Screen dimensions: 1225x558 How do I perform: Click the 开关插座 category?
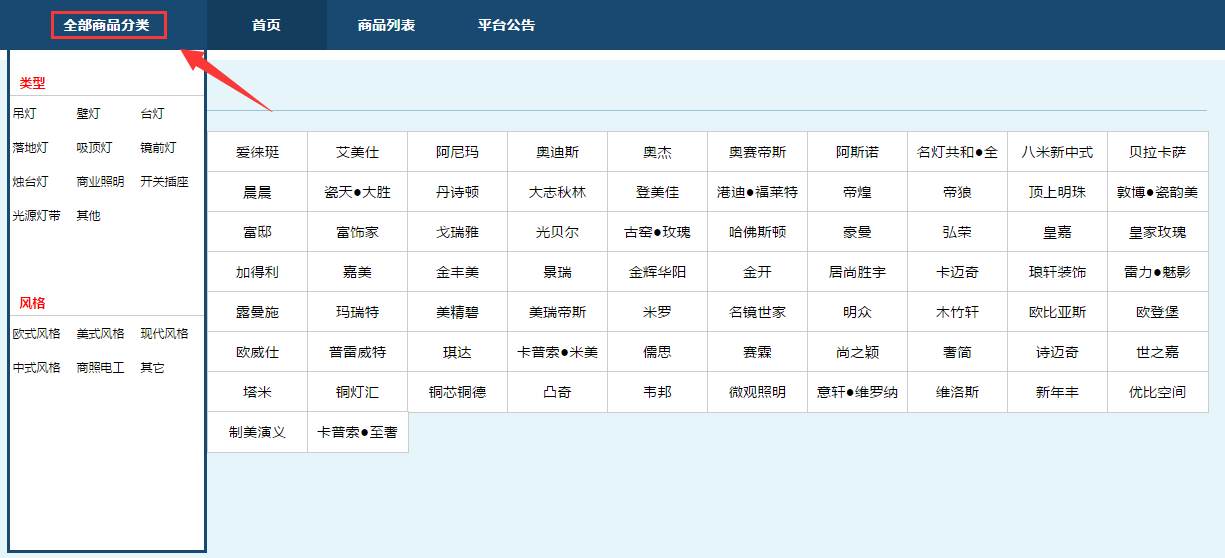[x=164, y=182]
